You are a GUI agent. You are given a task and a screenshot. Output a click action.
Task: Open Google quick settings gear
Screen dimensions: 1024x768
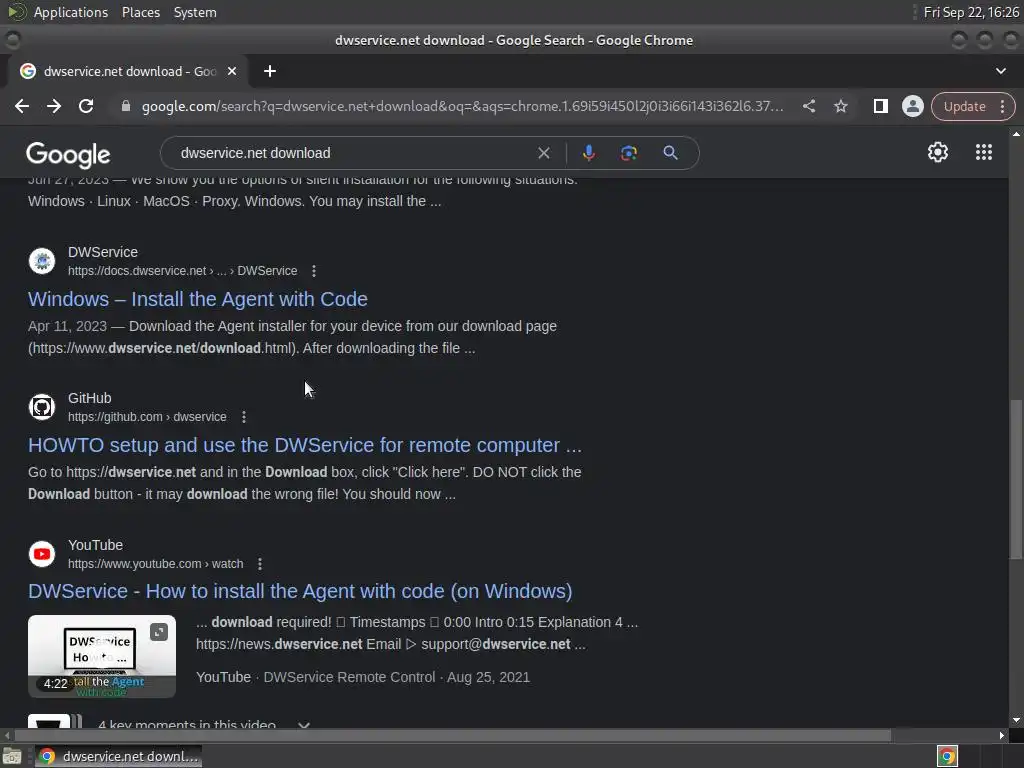(x=938, y=152)
